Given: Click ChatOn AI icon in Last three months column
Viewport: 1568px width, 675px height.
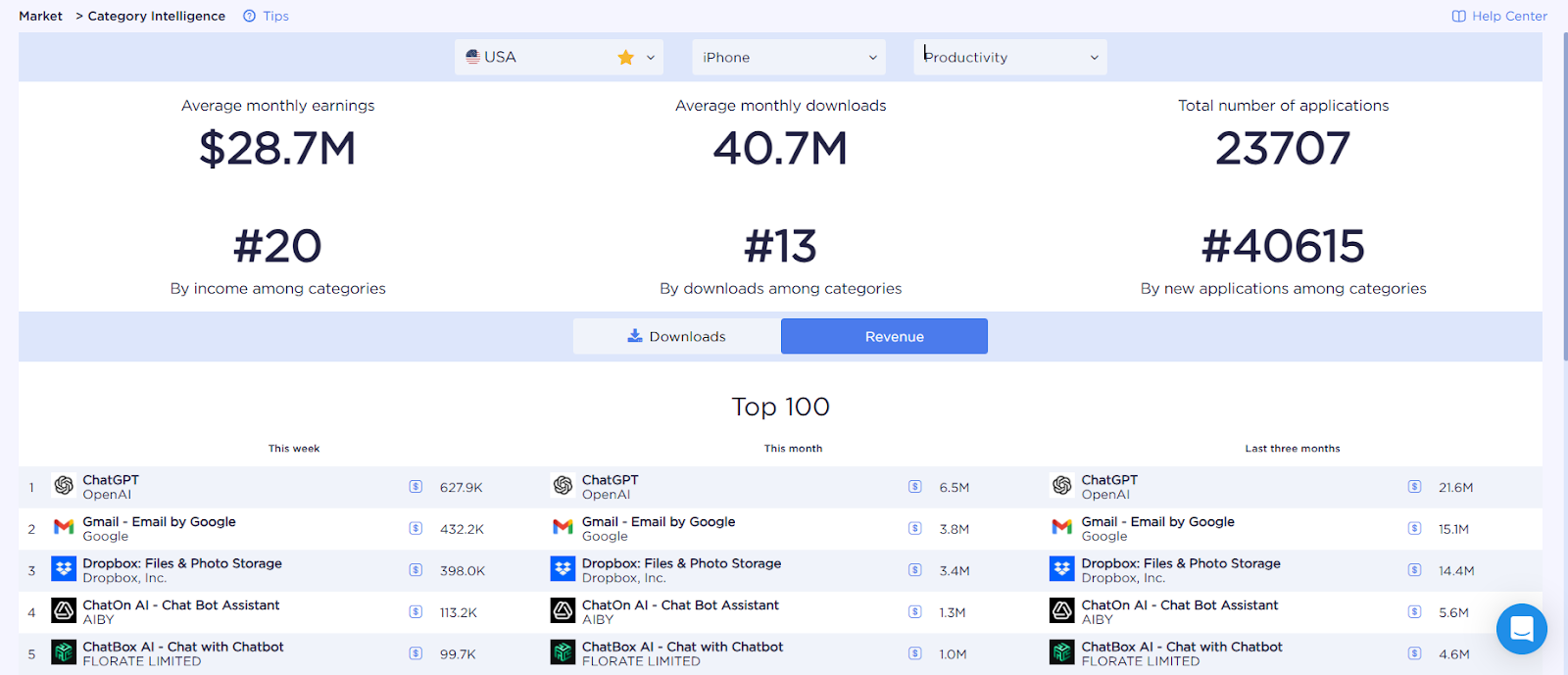Looking at the screenshot, I should pyautogui.click(x=1062, y=611).
